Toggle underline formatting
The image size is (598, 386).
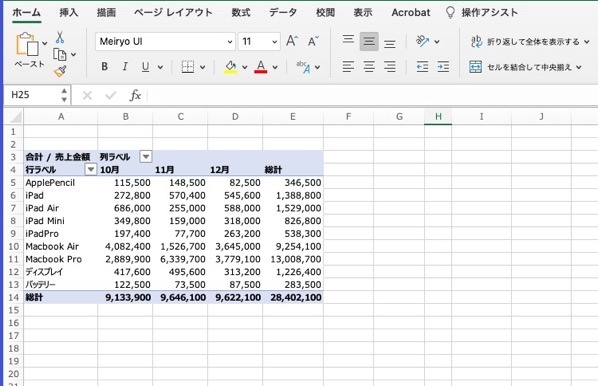click(x=145, y=67)
